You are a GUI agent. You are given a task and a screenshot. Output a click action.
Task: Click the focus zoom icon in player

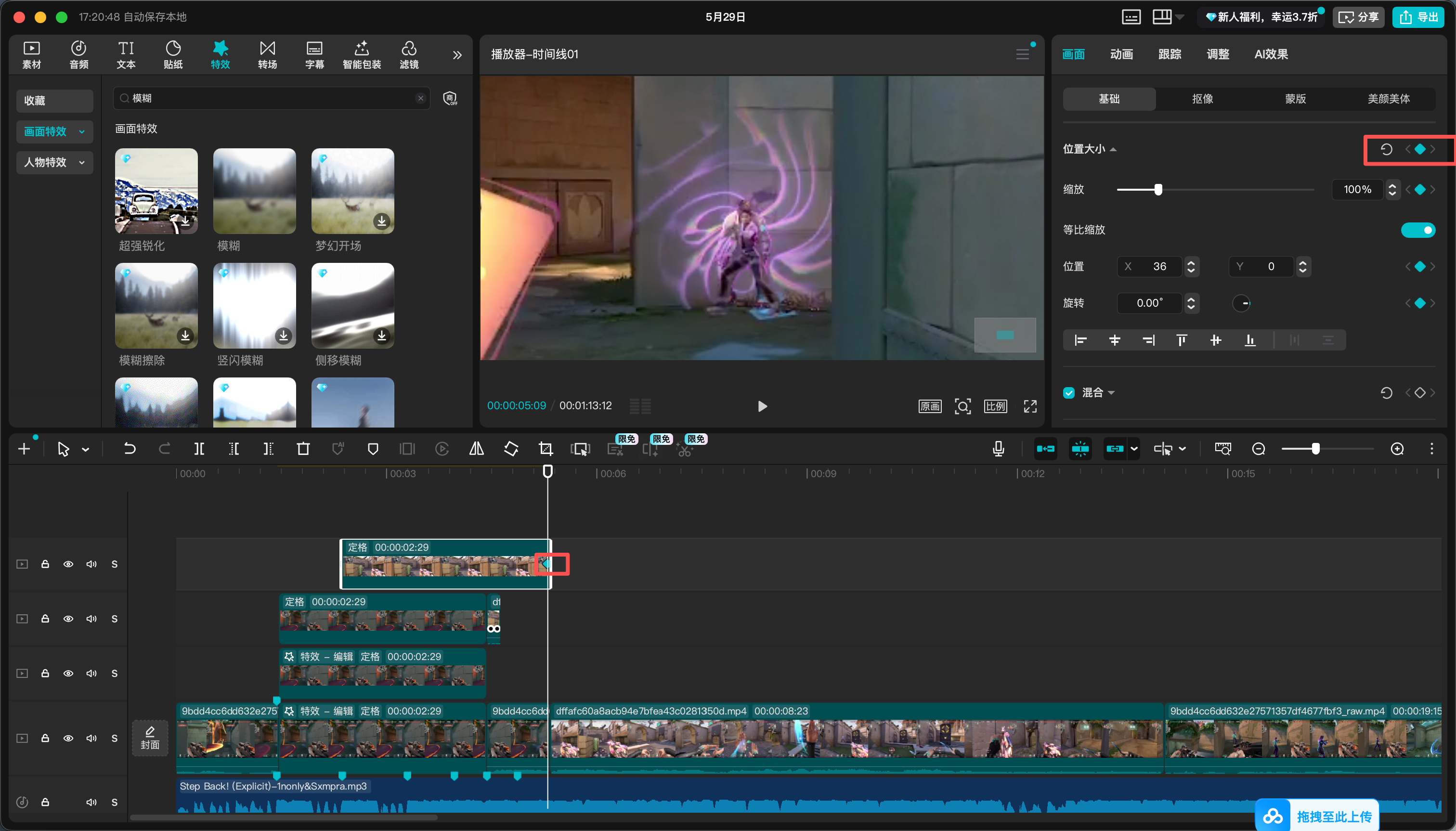(963, 406)
